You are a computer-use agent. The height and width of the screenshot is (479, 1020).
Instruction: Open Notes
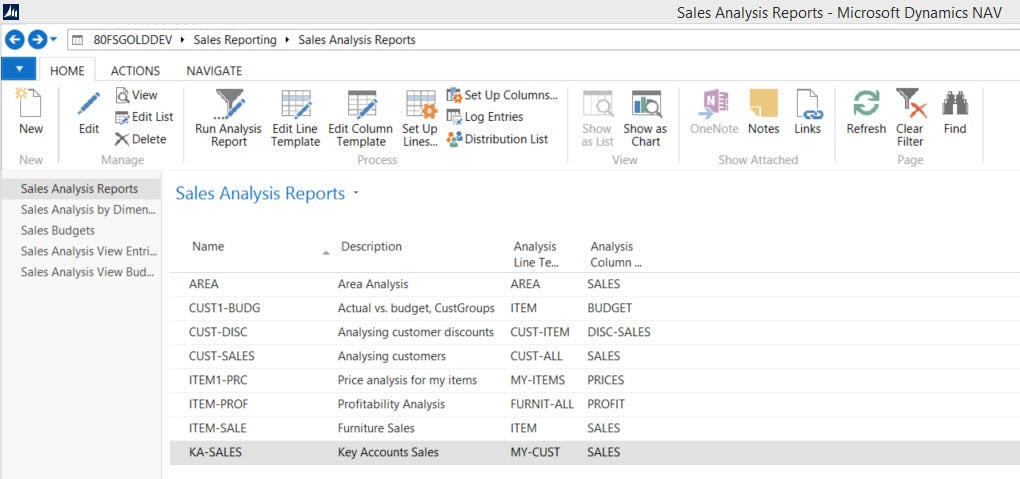point(764,113)
